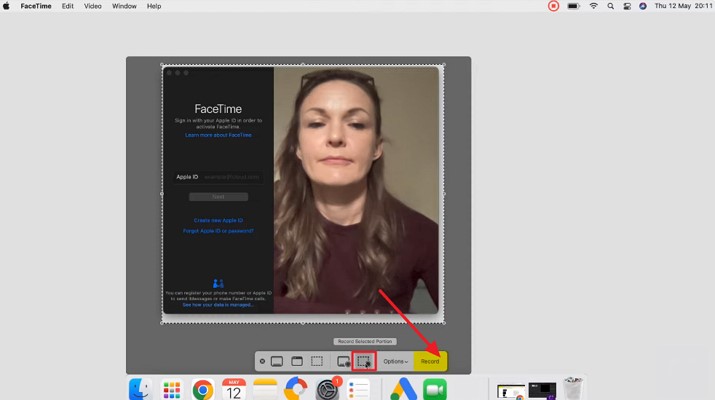Open the dark minimized window thumbnail in Dock
The image size is (715, 400).
[542, 391]
